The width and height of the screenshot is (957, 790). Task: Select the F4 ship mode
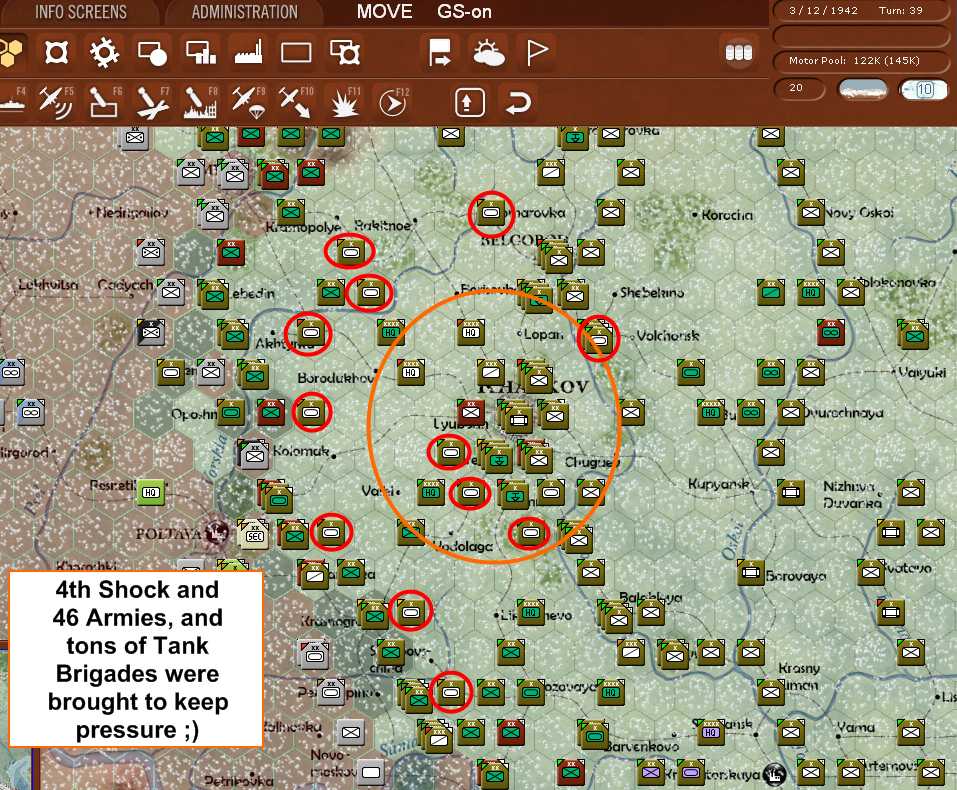click(x=12, y=101)
